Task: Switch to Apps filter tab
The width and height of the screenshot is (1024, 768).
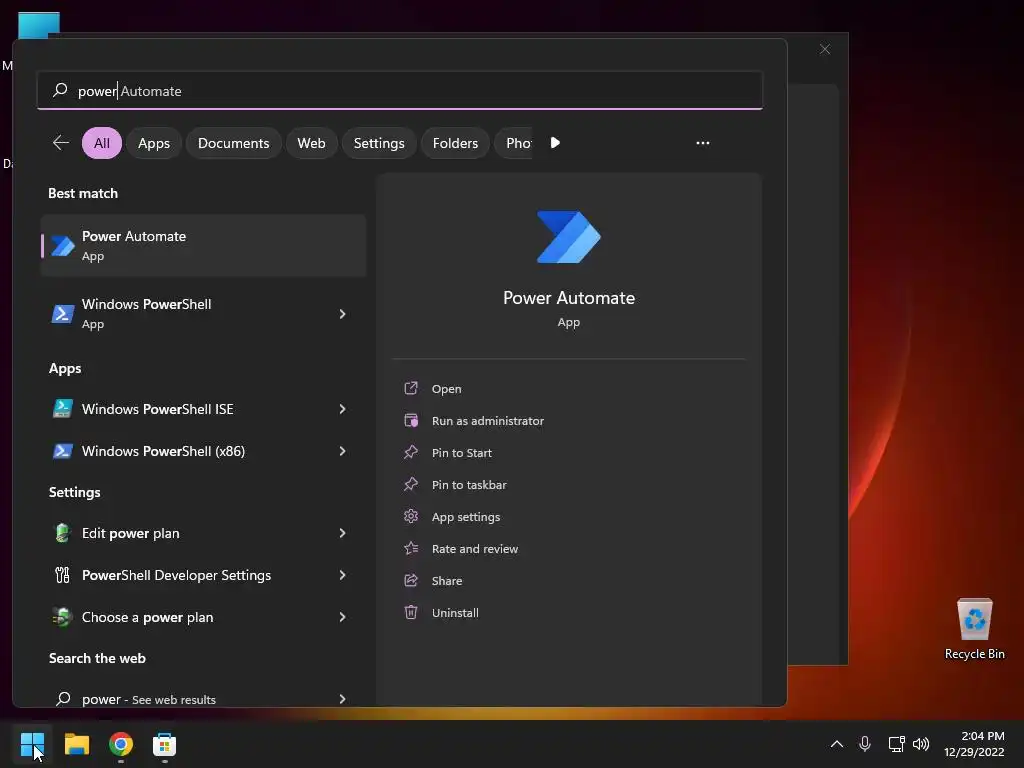Action: coord(153,143)
